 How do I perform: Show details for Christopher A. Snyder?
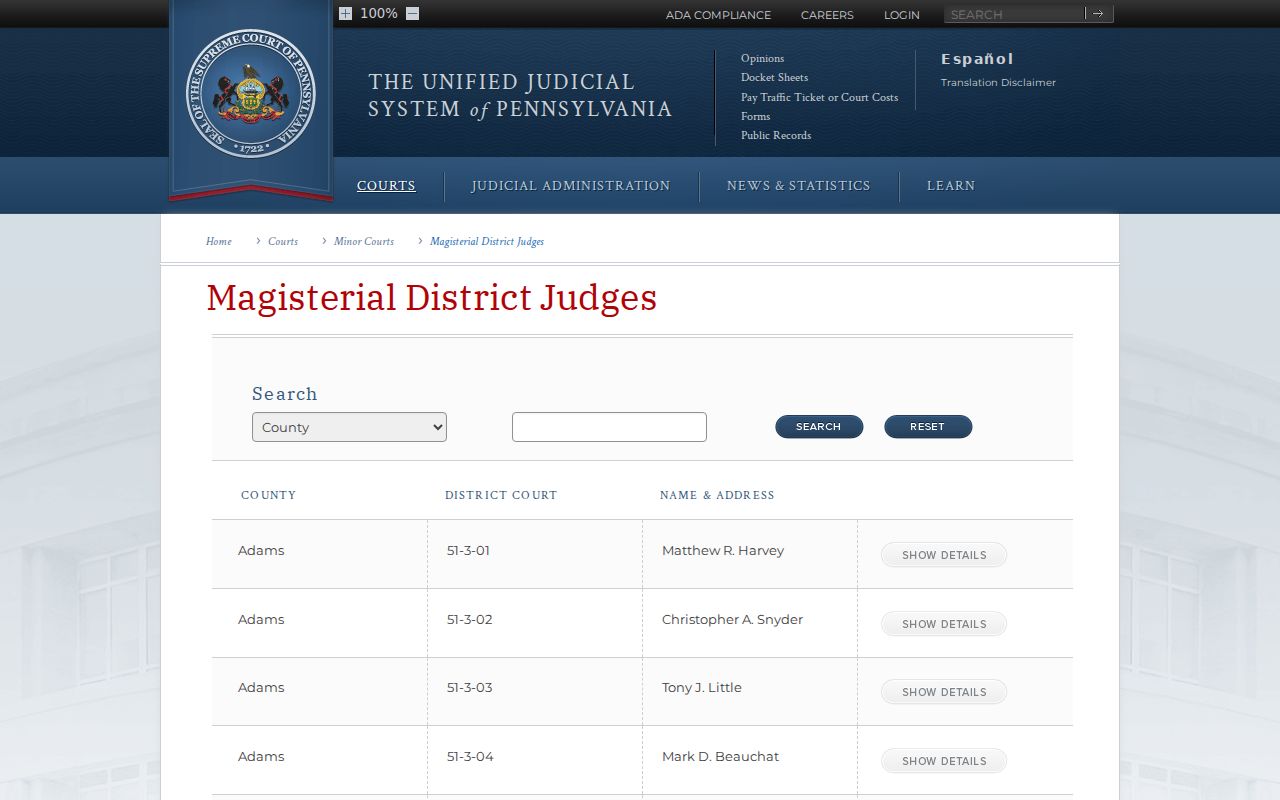tap(944, 624)
